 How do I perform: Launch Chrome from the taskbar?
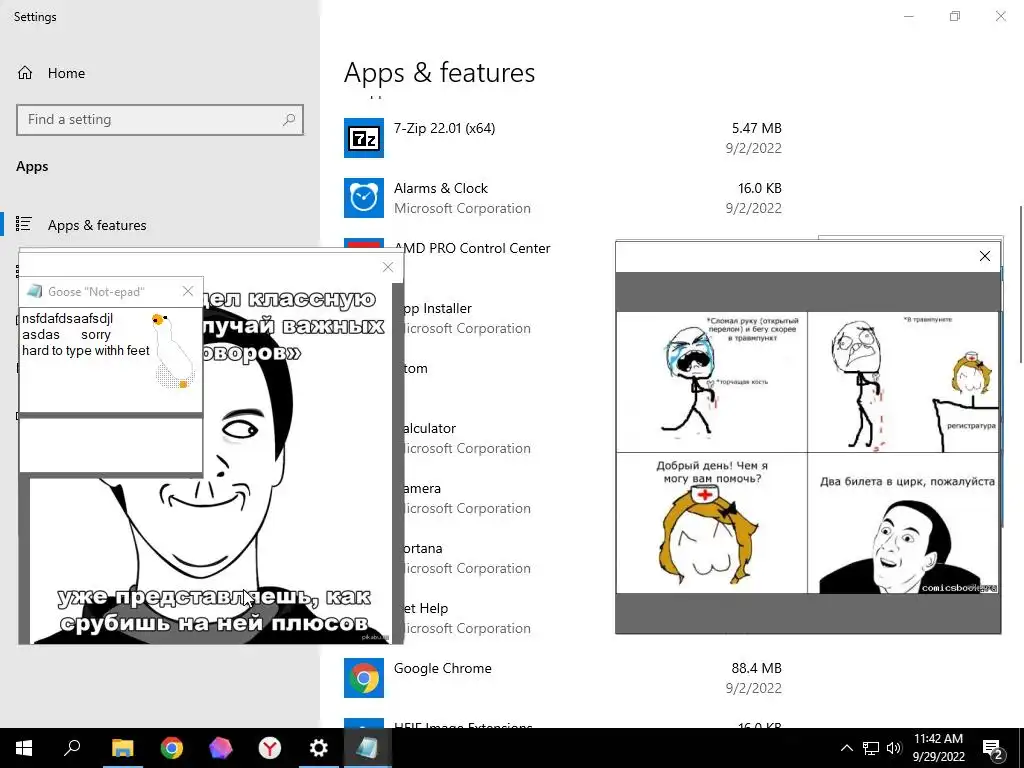pos(172,748)
